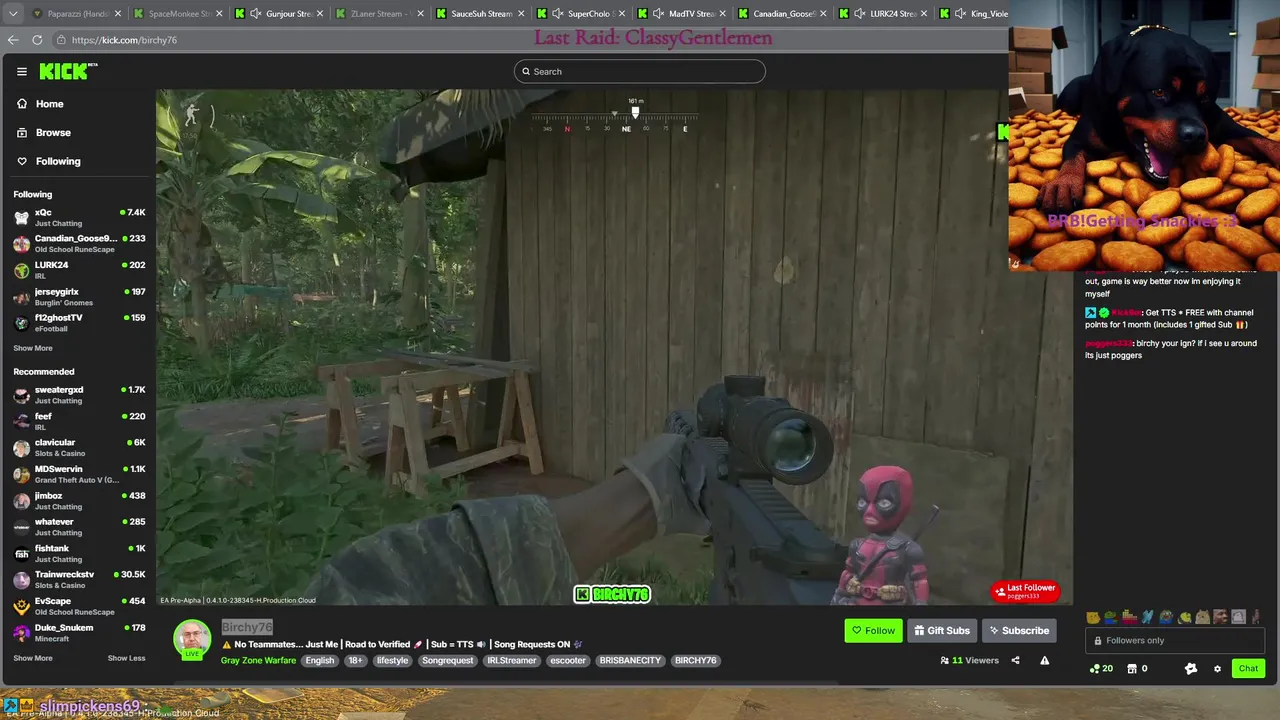Click the address bar URL kick.com/birchy76
This screenshot has height=720, width=1280.
coord(124,40)
